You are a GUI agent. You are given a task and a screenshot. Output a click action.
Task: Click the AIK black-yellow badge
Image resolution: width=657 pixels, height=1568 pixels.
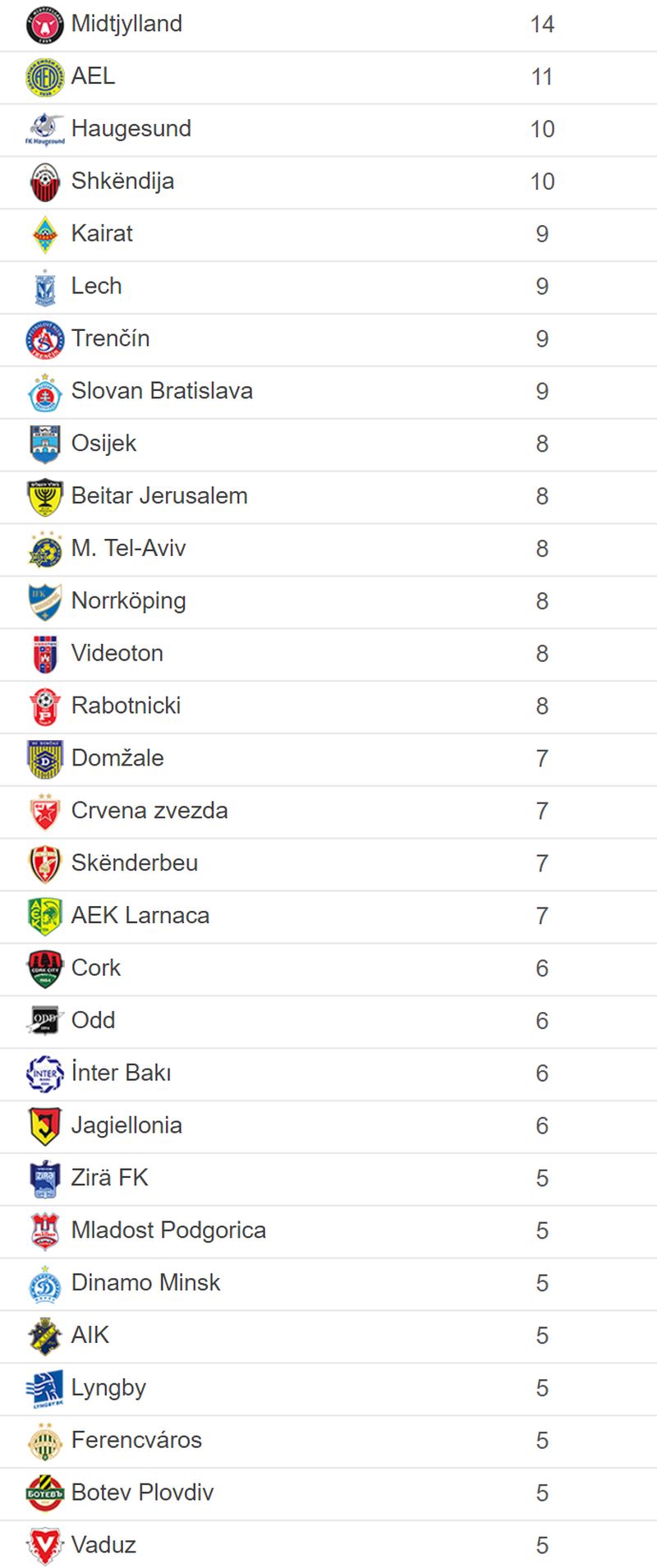pyautogui.click(x=45, y=1336)
